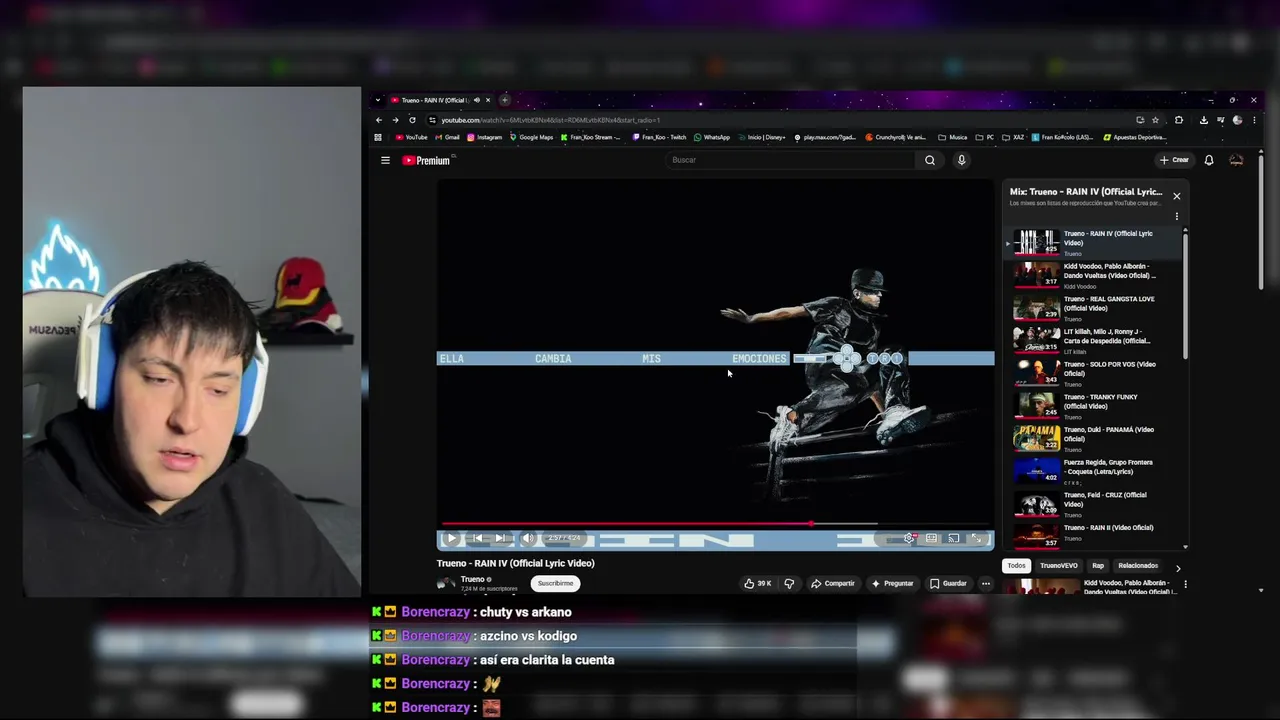Save the video with Guardar
Viewport: 1280px width, 720px height.
[948, 583]
